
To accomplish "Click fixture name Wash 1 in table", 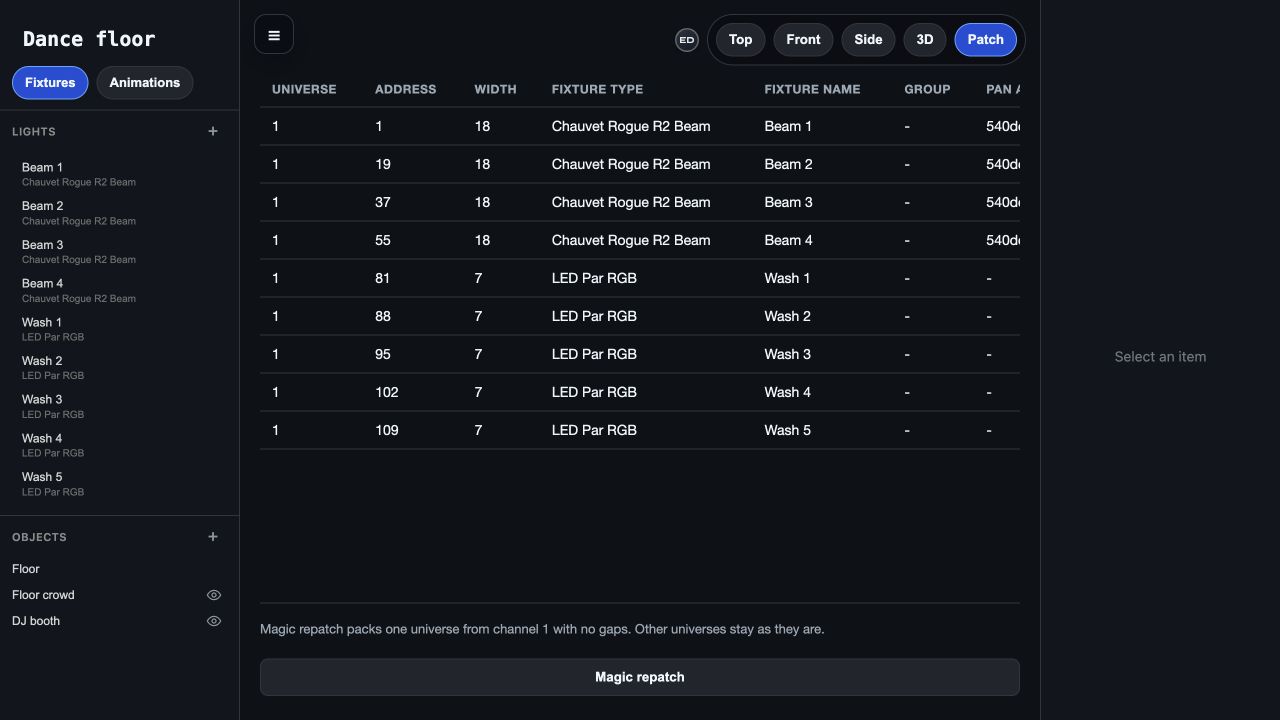I will [x=787, y=278].
